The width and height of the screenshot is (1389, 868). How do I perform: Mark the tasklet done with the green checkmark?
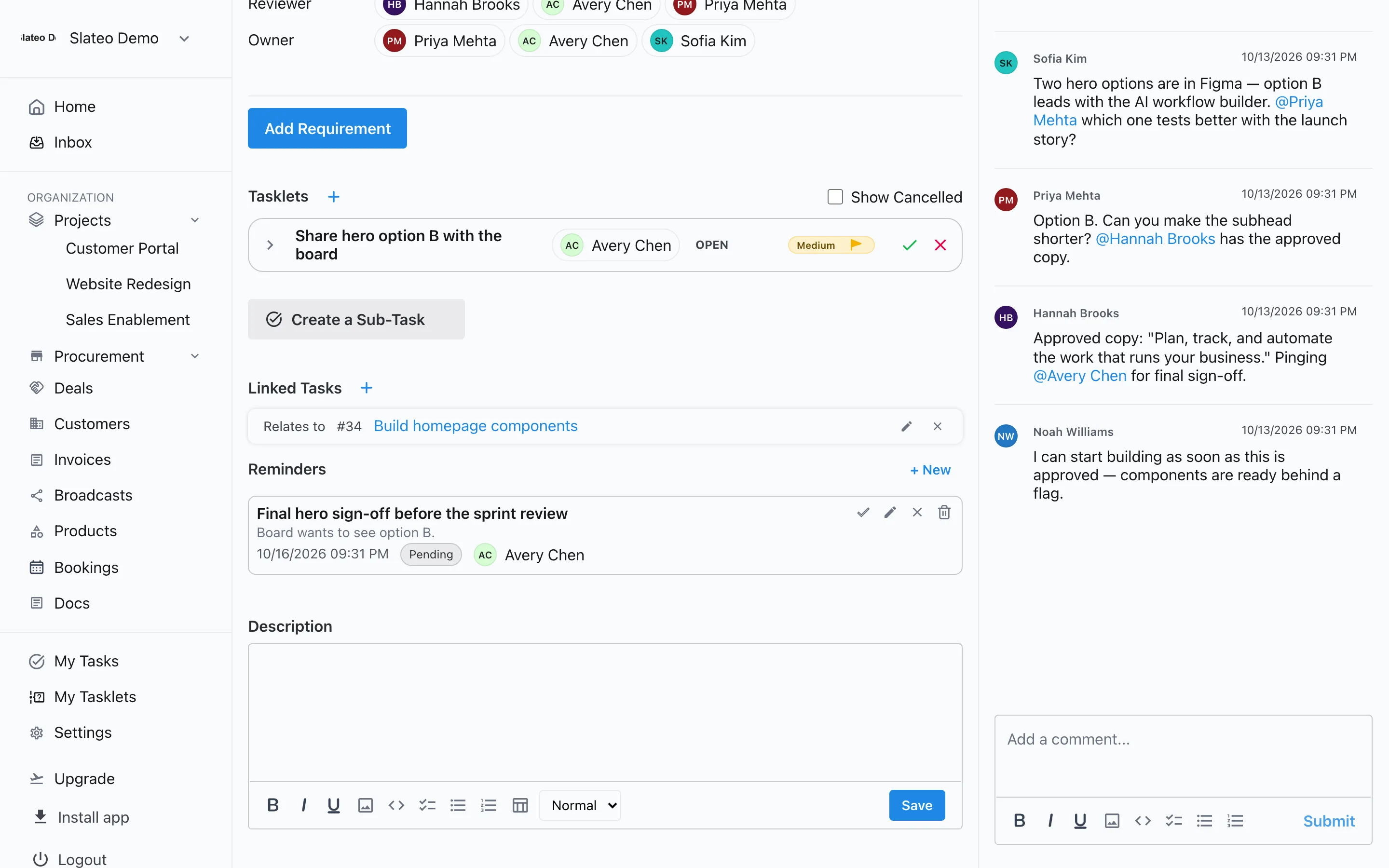click(x=909, y=245)
